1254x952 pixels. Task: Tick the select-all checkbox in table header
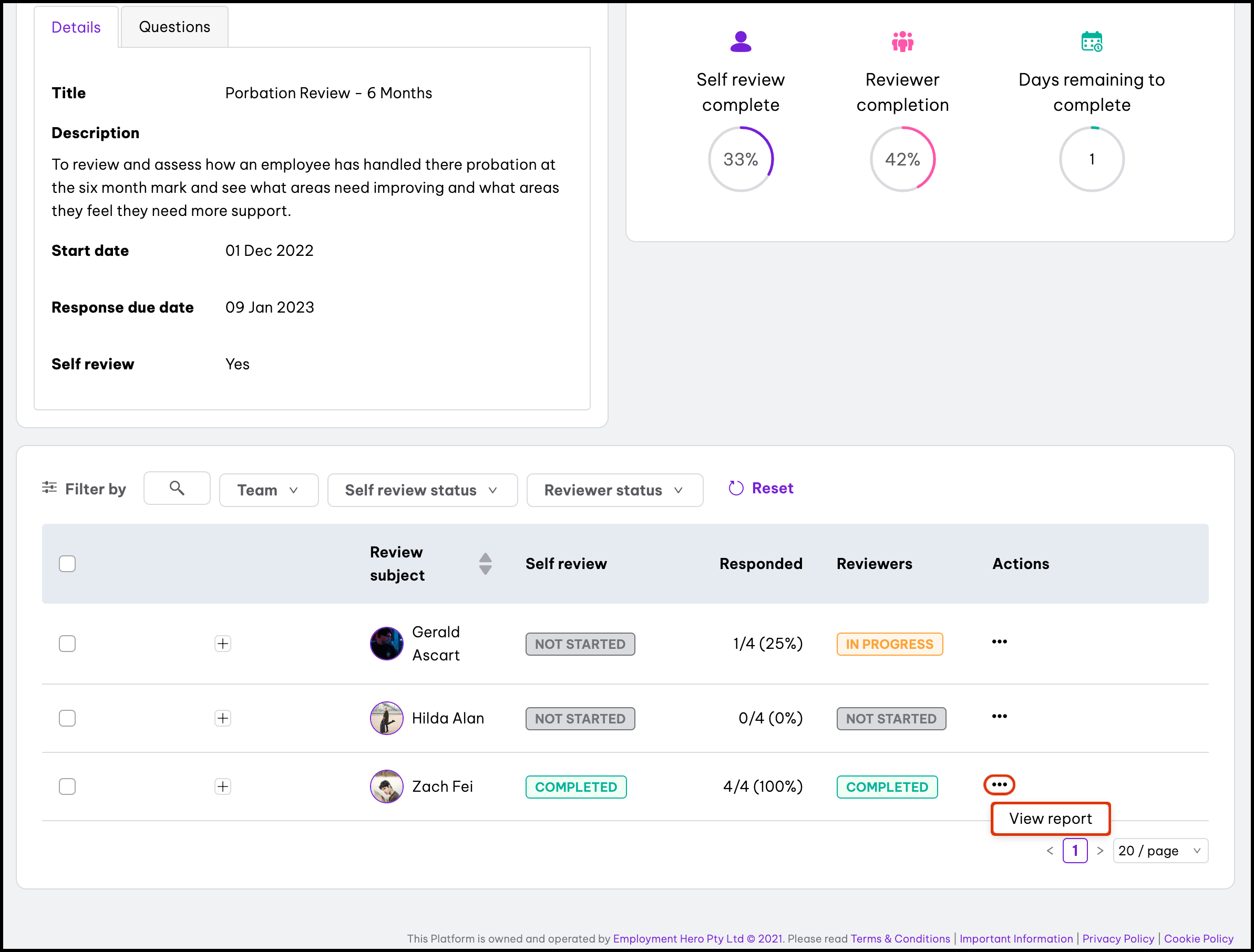67,564
